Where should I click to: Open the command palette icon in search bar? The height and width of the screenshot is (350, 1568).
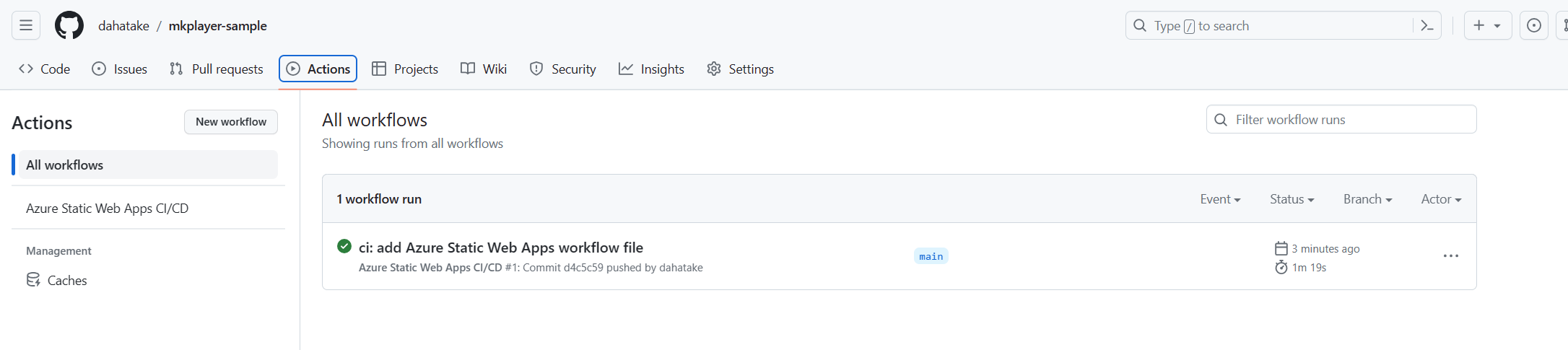[1427, 25]
